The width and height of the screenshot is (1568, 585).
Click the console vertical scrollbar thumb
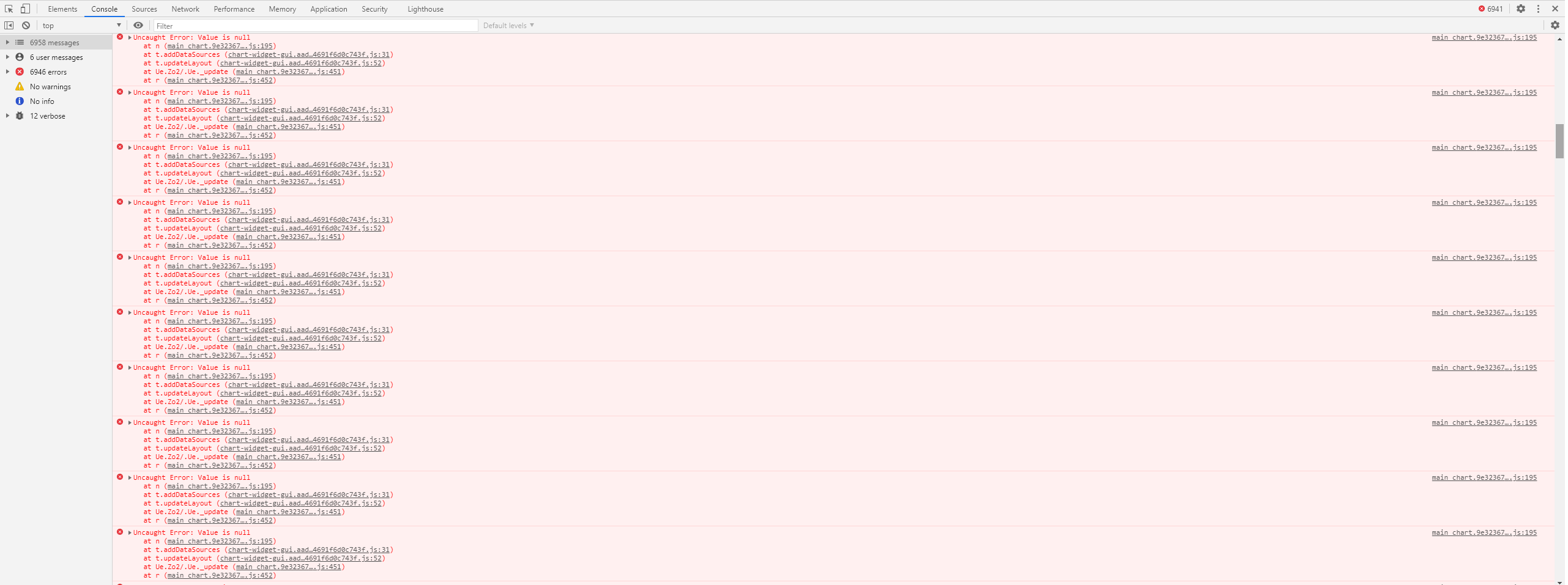pos(1559,141)
